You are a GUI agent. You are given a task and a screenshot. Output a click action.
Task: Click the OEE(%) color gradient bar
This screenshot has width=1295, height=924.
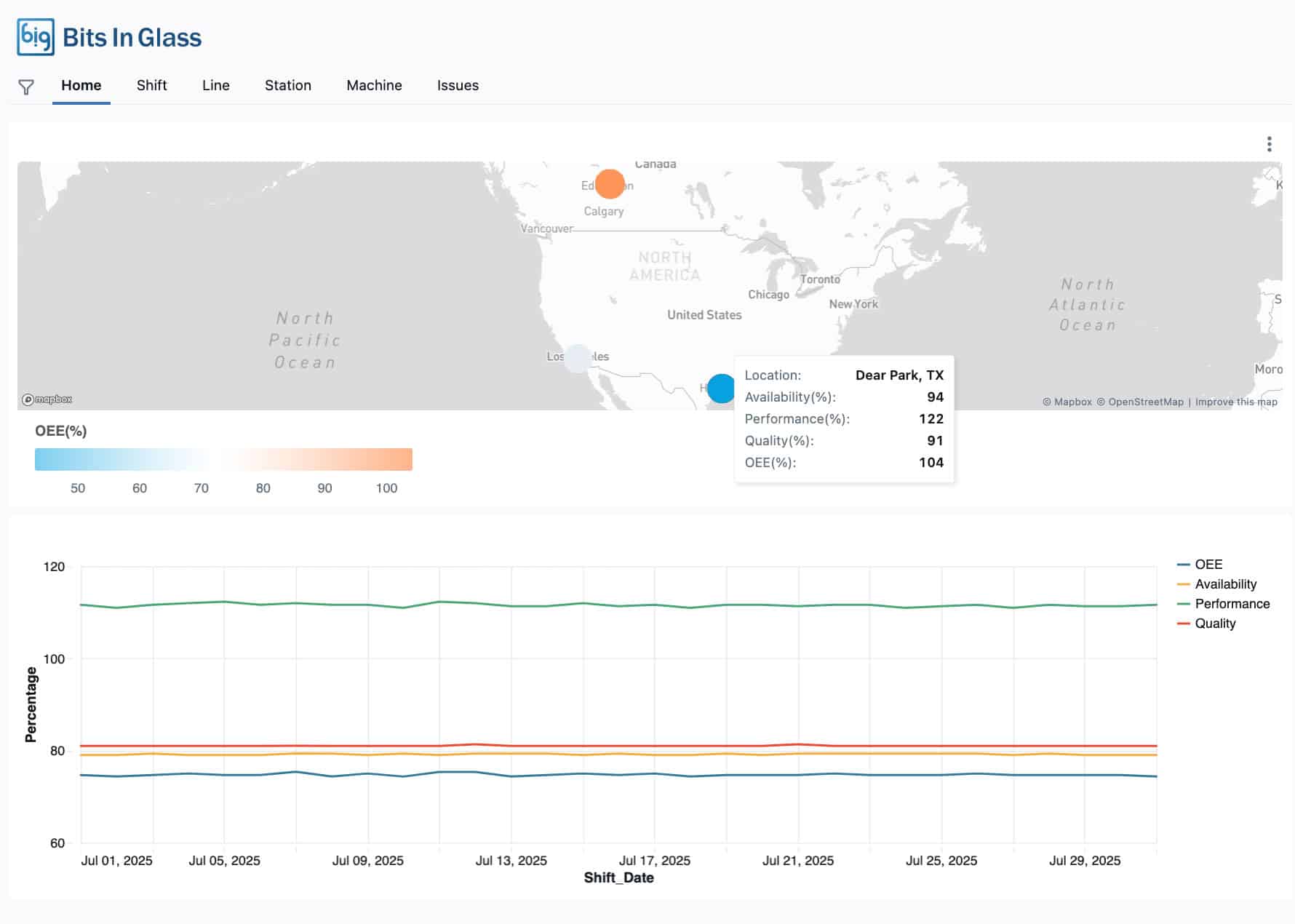[223, 459]
